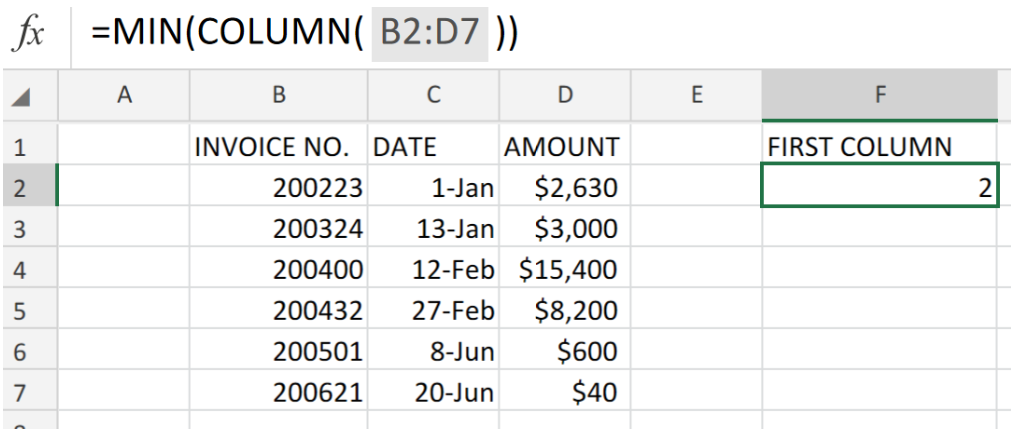The width and height of the screenshot is (1011, 429).
Task: Select the B2:D7 reference in the formula
Action: (430, 34)
